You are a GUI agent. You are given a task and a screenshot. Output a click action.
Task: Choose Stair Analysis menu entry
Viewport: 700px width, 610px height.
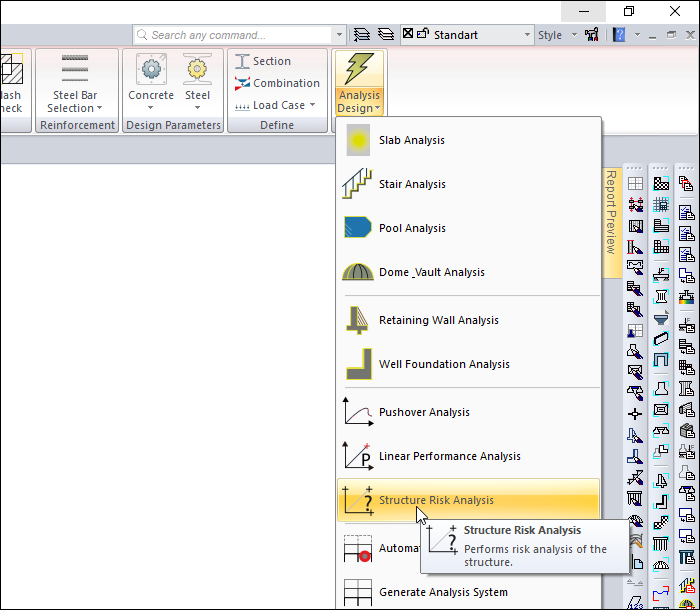tap(468, 184)
